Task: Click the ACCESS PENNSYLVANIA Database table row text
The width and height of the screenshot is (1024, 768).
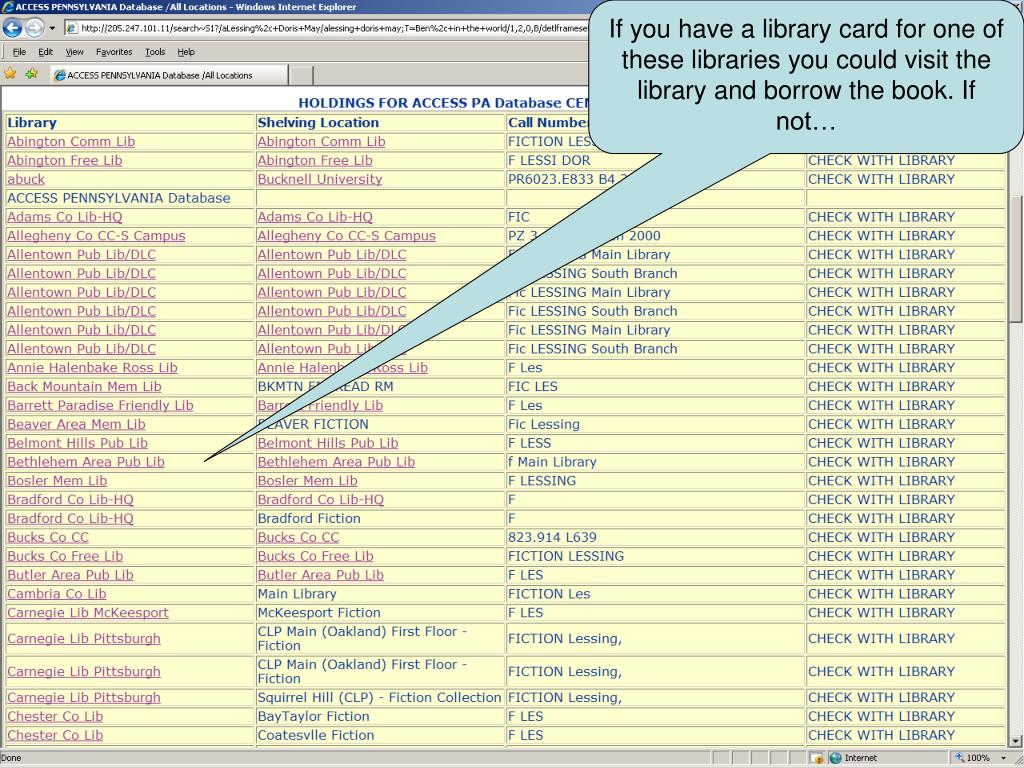Action: coord(119,199)
